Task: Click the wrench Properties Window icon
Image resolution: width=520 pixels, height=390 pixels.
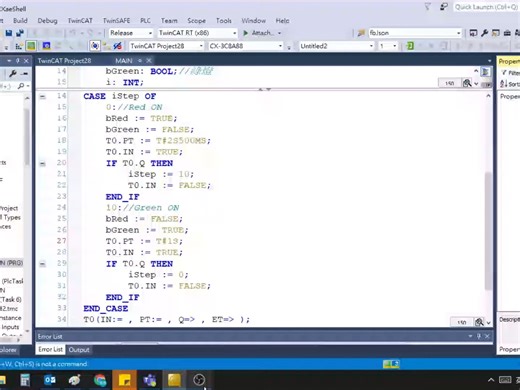Action: tap(485, 33)
